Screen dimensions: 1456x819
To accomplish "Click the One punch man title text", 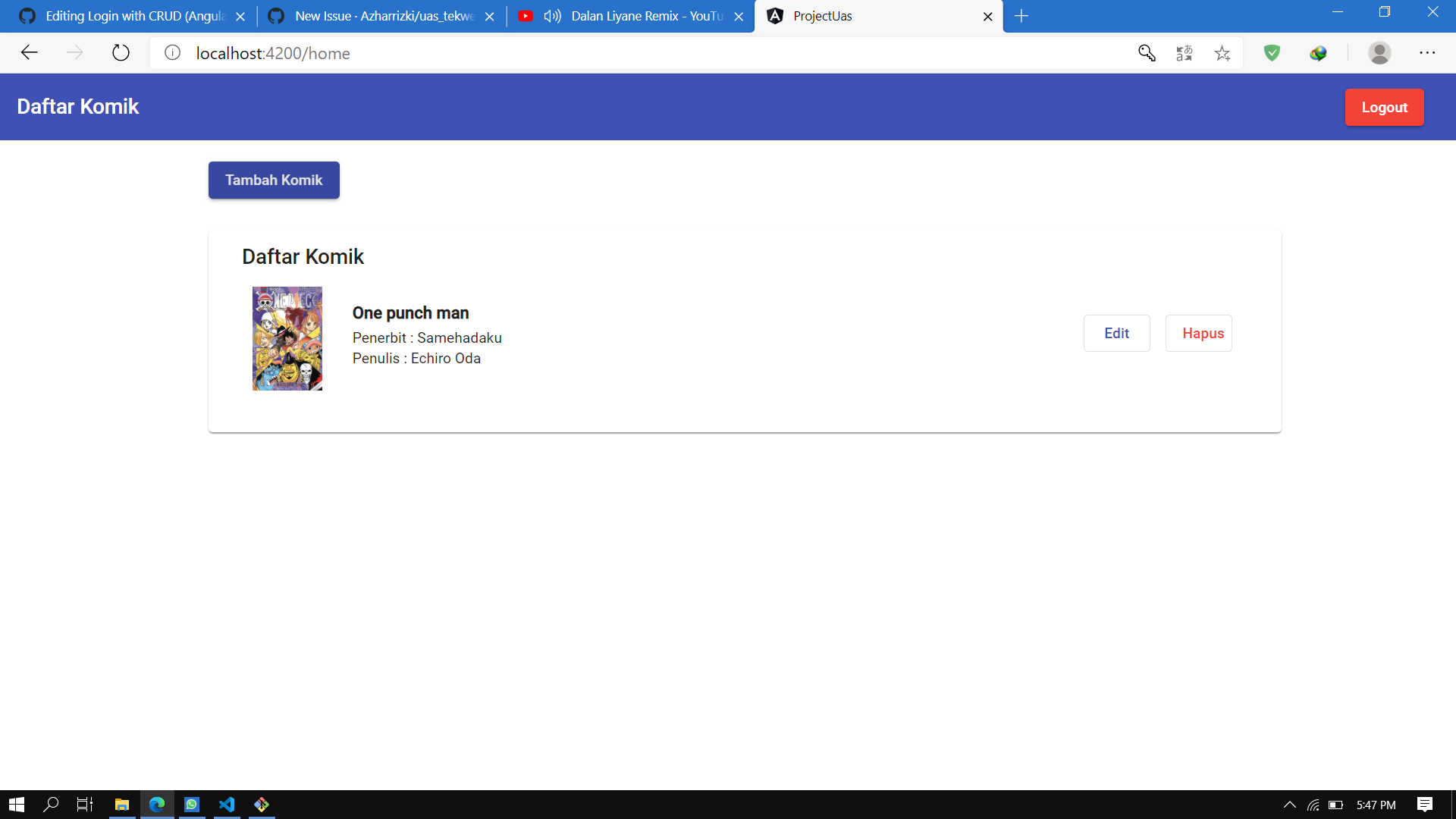I will pos(410,313).
